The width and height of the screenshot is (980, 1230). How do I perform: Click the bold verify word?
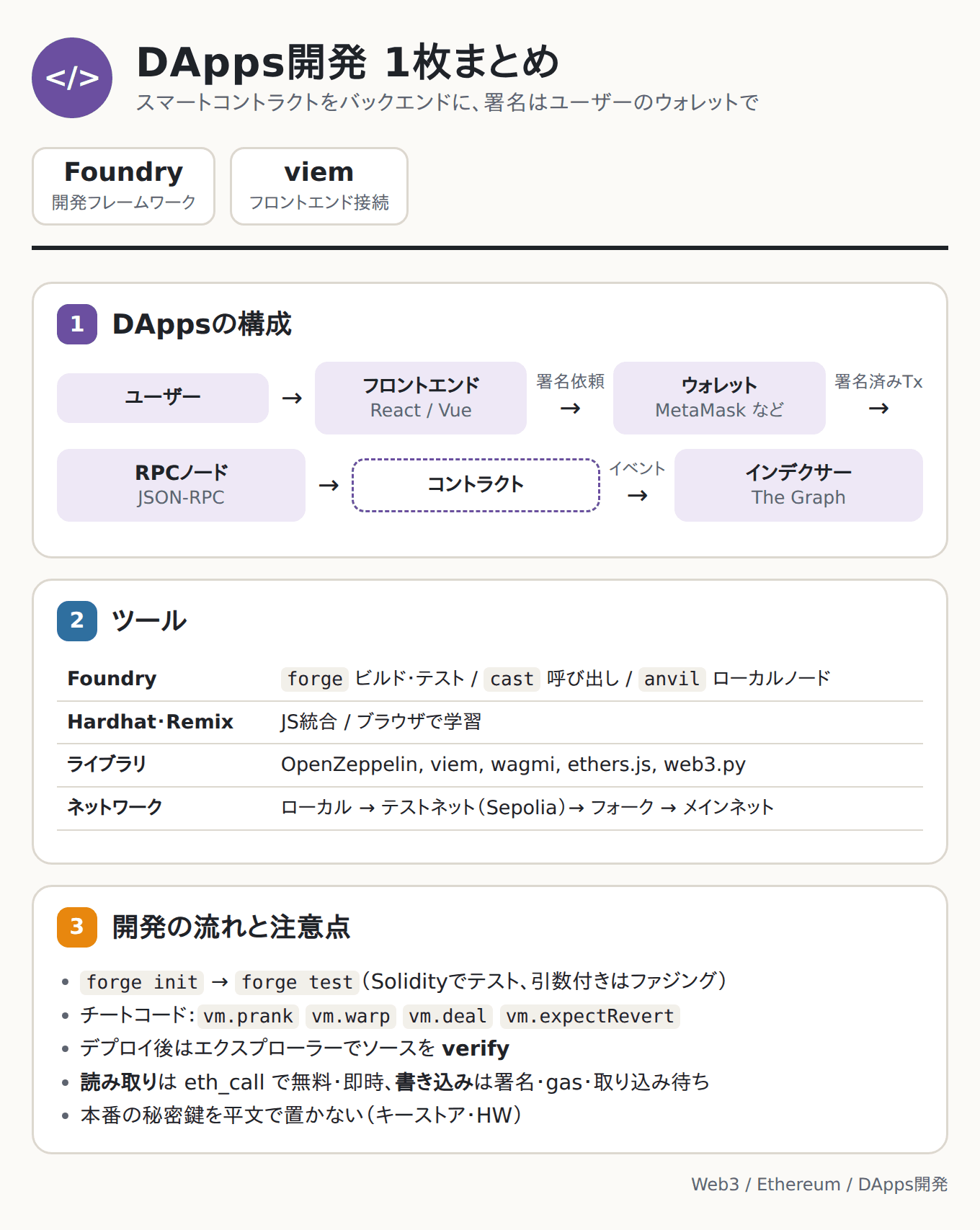click(x=476, y=1048)
